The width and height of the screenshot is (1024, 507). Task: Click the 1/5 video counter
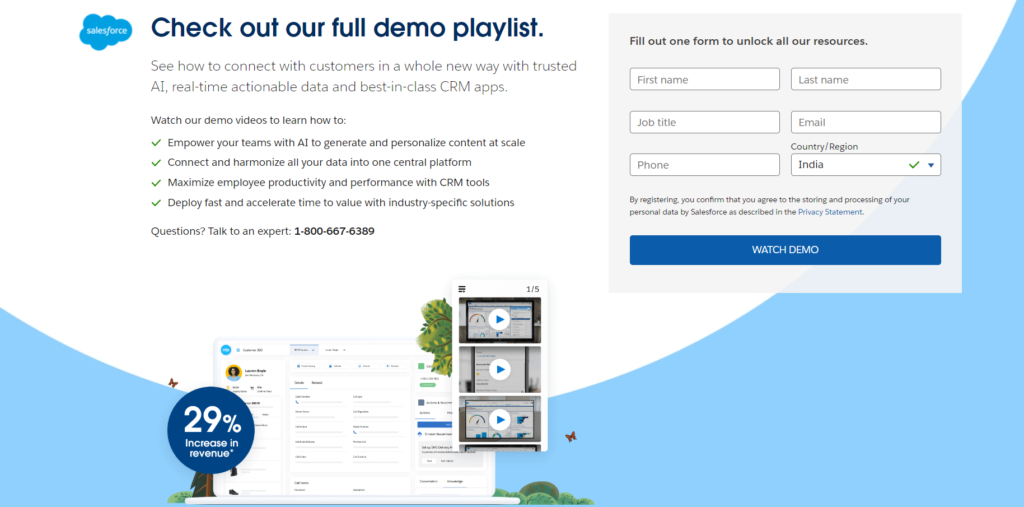click(x=533, y=289)
